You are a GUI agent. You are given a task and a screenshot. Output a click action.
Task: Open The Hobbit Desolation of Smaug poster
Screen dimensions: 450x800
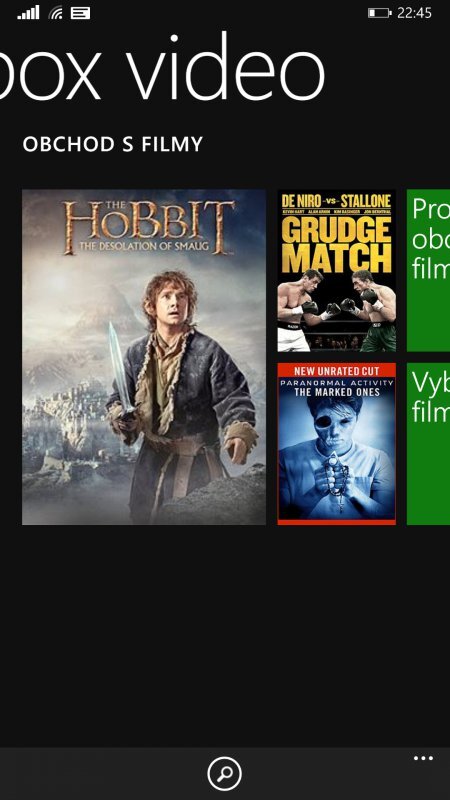[144, 357]
